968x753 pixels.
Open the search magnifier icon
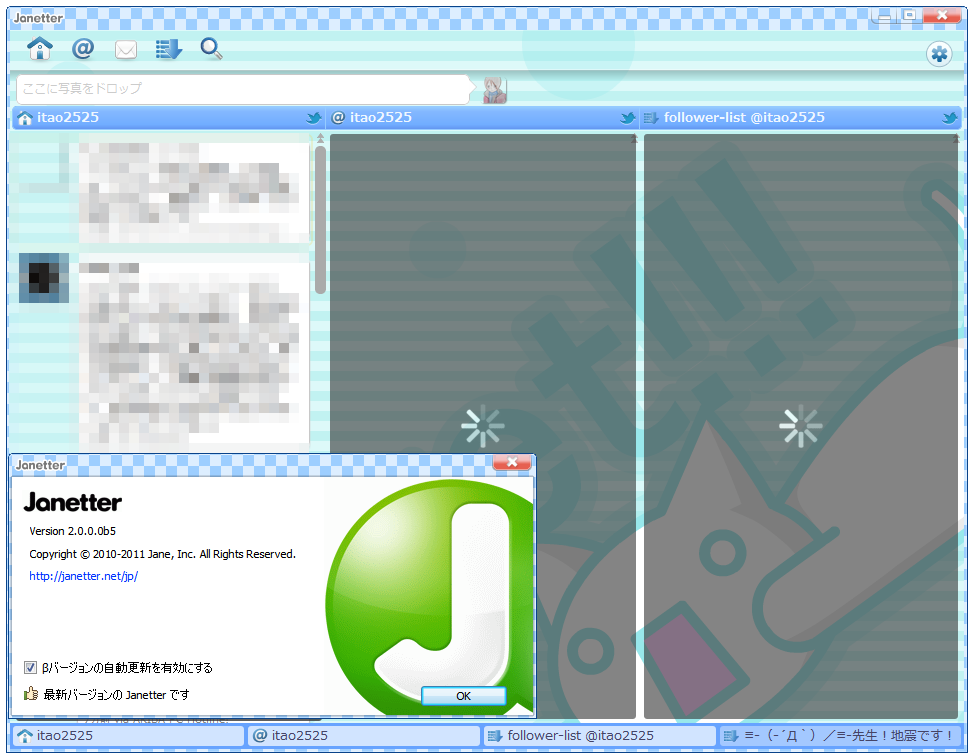pos(211,48)
